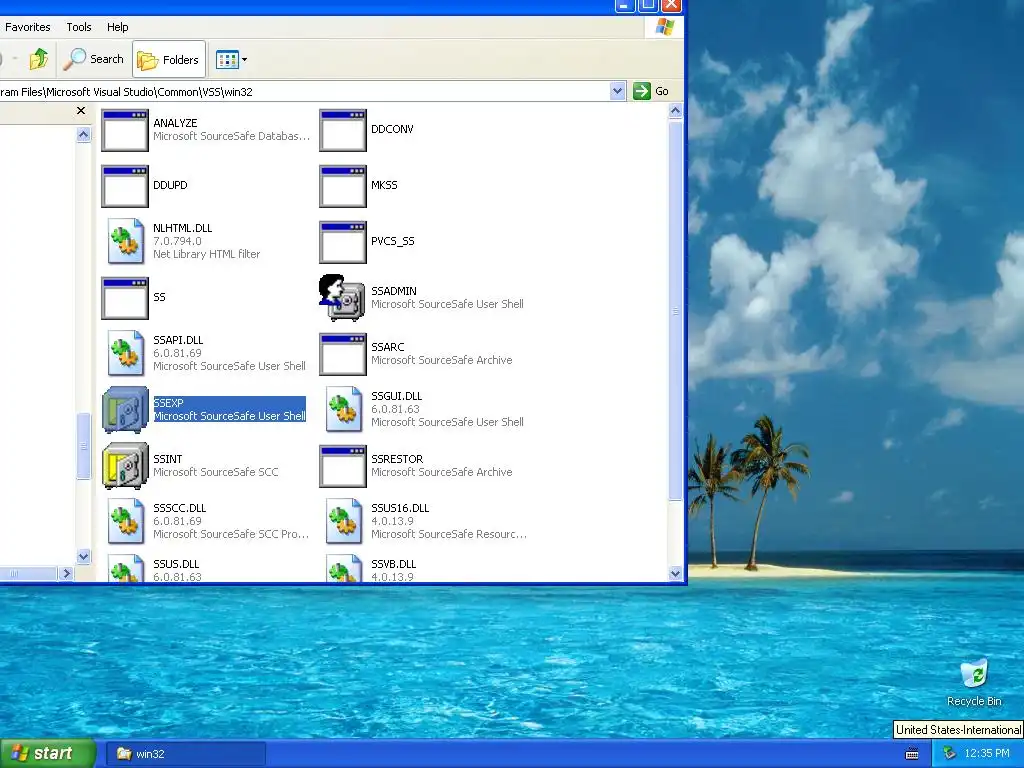
Task: Select the MKSS program icon
Action: (x=343, y=186)
